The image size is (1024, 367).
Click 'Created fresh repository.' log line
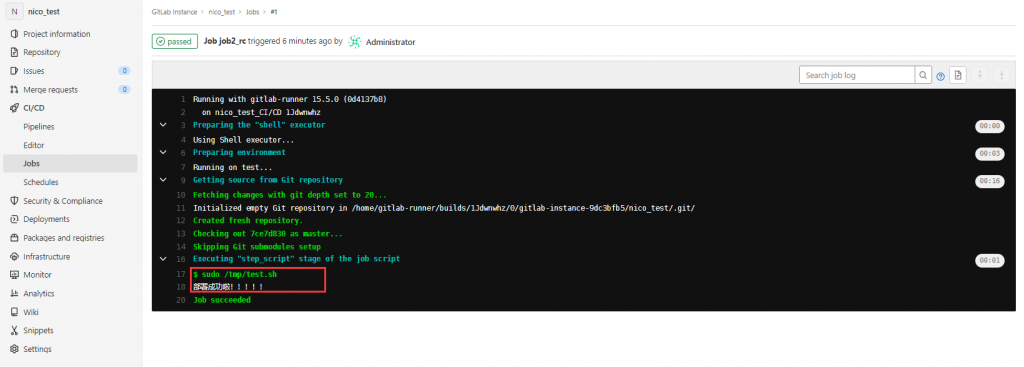click(x=248, y=221)
